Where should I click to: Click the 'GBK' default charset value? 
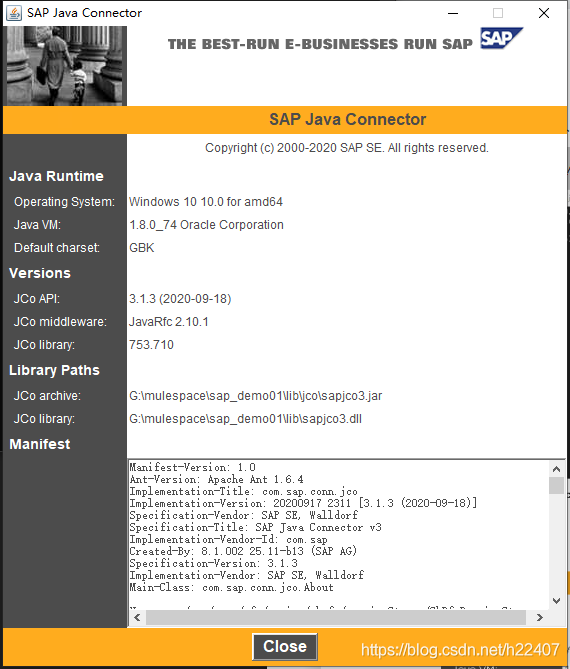[142, 247]
